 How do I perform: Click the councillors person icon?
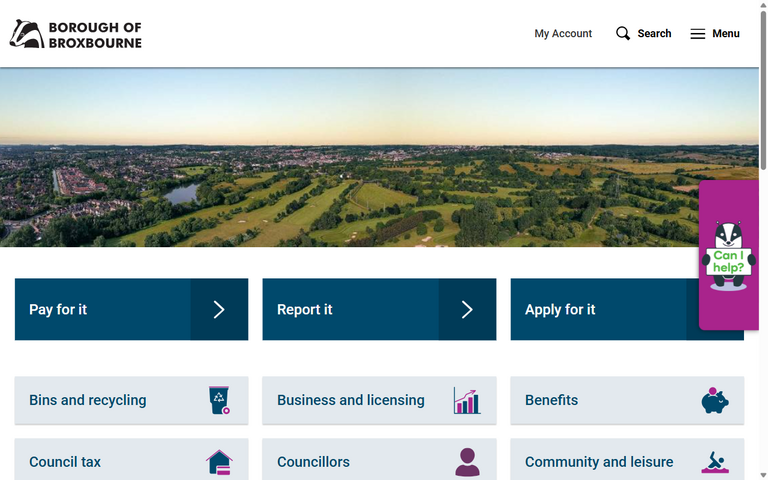467,462
